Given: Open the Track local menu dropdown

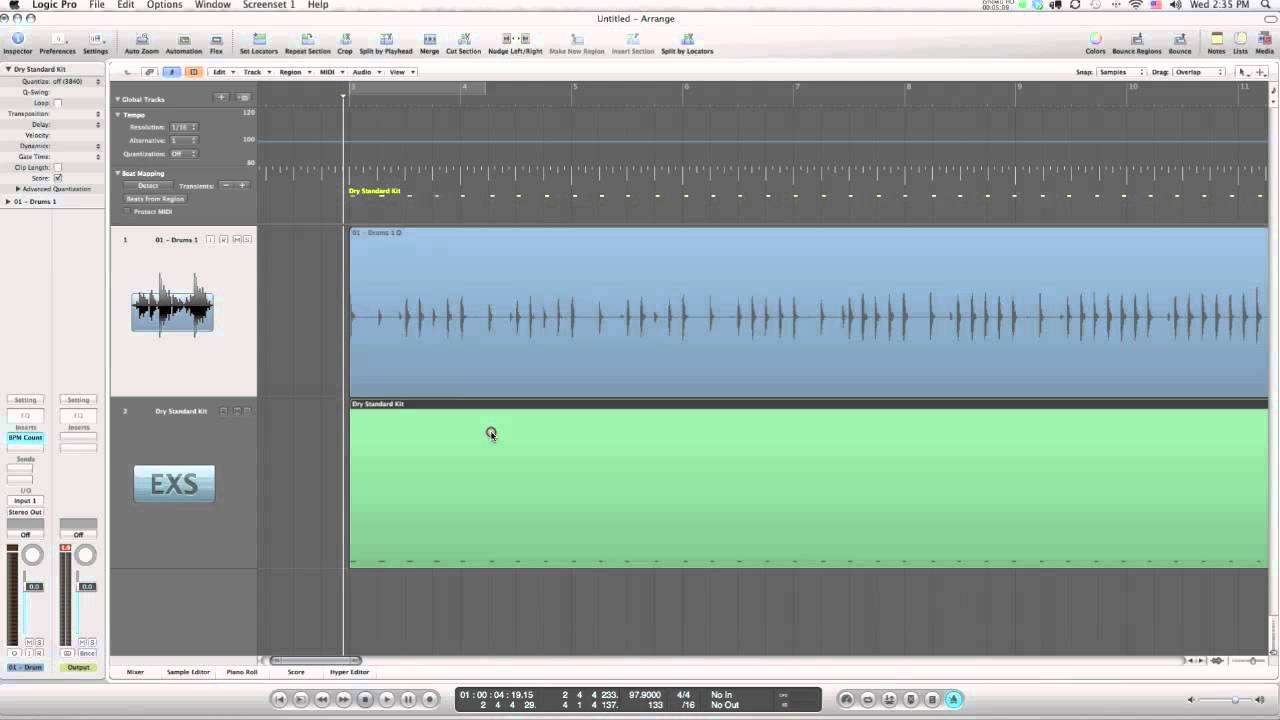Looking at the screenshot, I should [255, 72].
